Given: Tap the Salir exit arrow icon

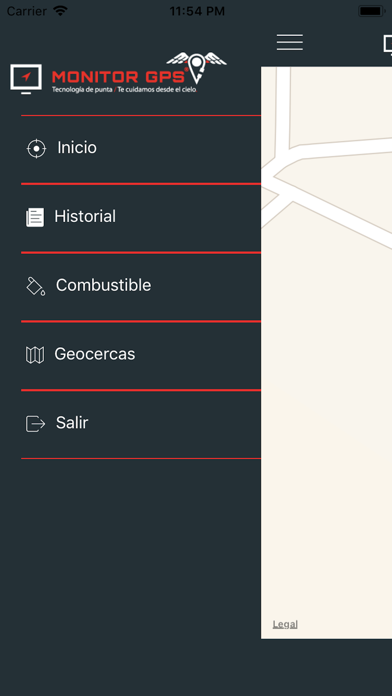Looking at the screenshot, I should [36, 423].
